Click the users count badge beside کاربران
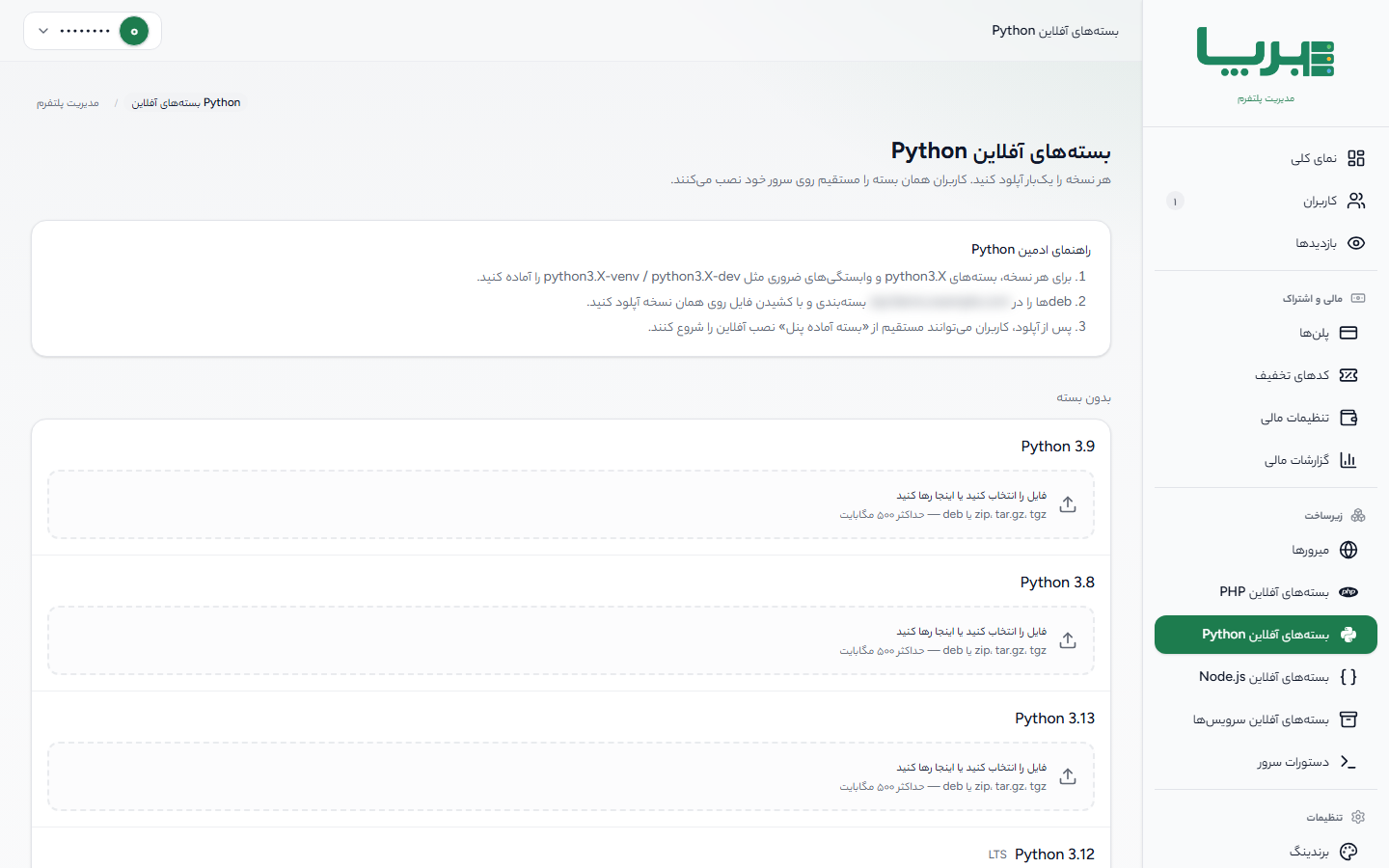1389x868 pixels. [x=1175, y=201]
